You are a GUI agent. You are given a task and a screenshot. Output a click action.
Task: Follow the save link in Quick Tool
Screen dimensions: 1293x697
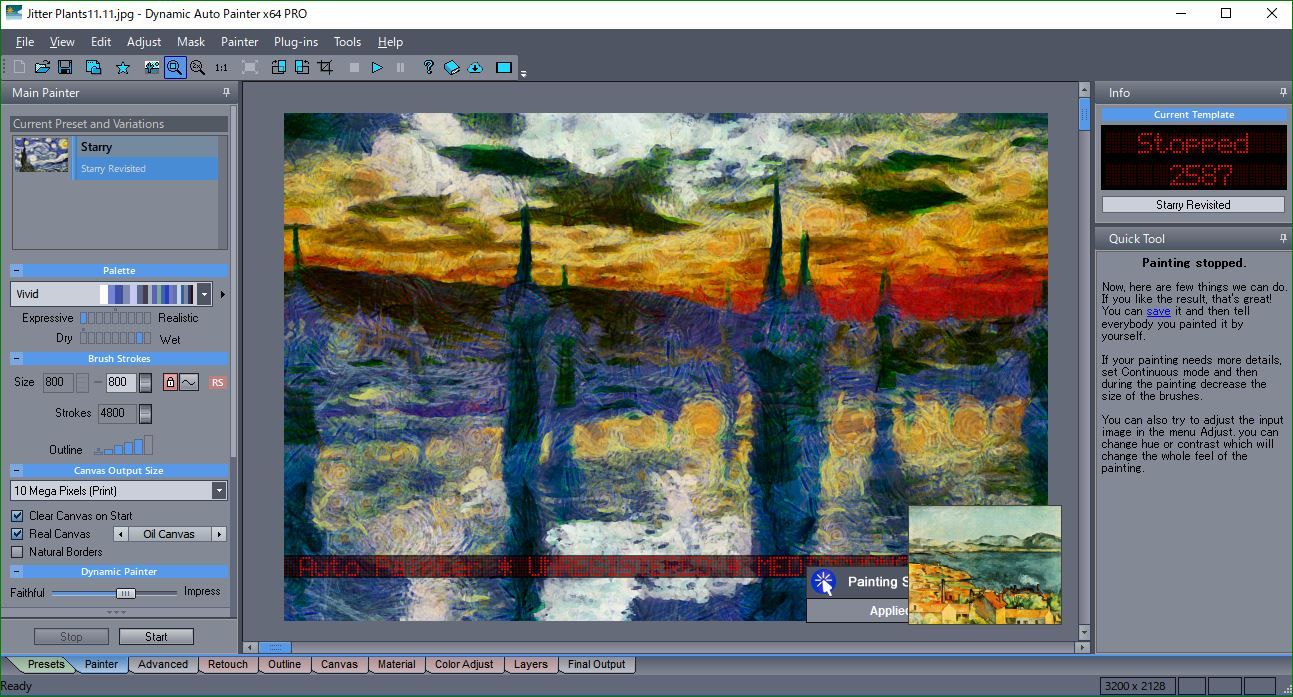(1158, 312)
